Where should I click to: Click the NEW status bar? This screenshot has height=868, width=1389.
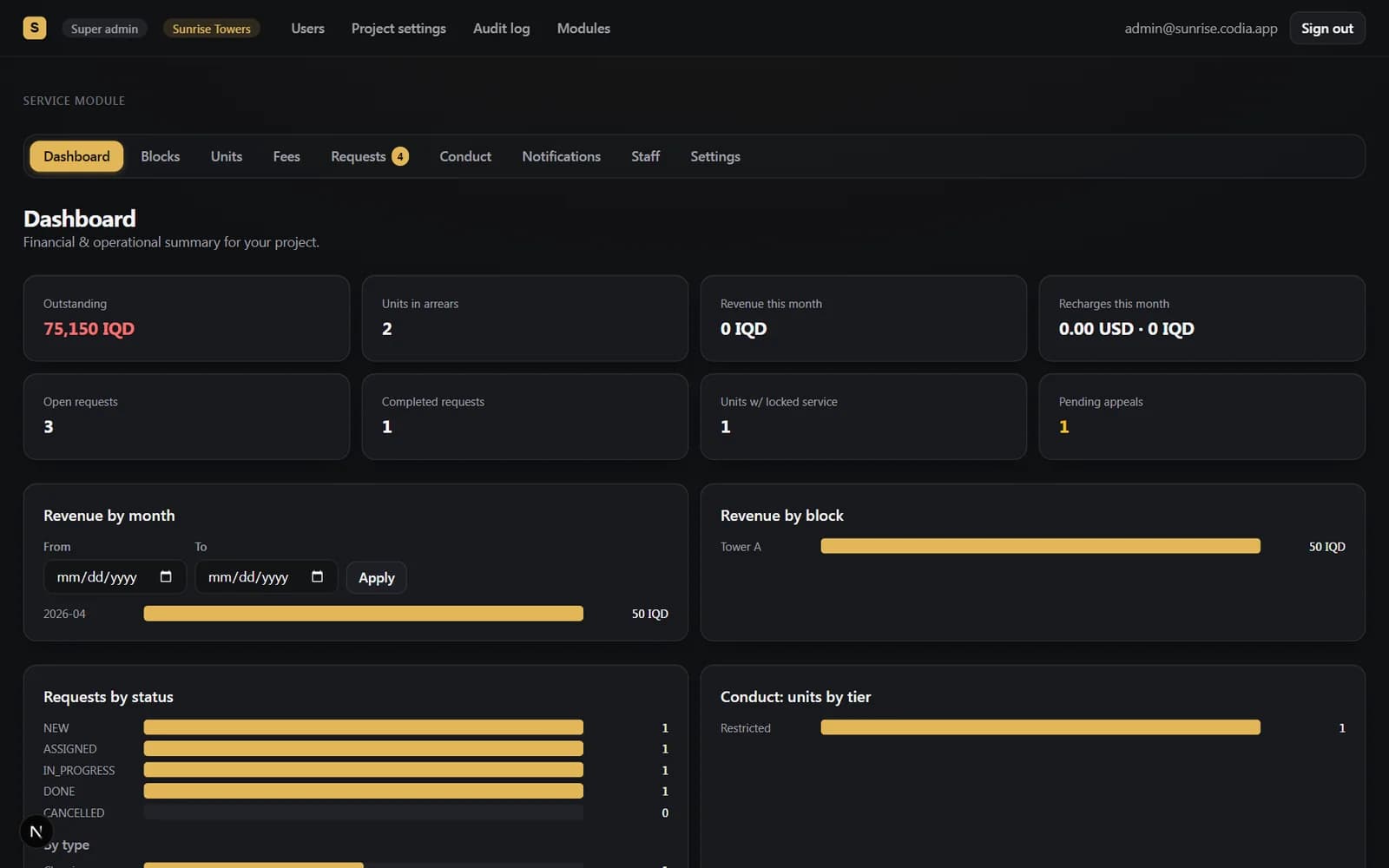pyautogui.click(x=364, y=727)
